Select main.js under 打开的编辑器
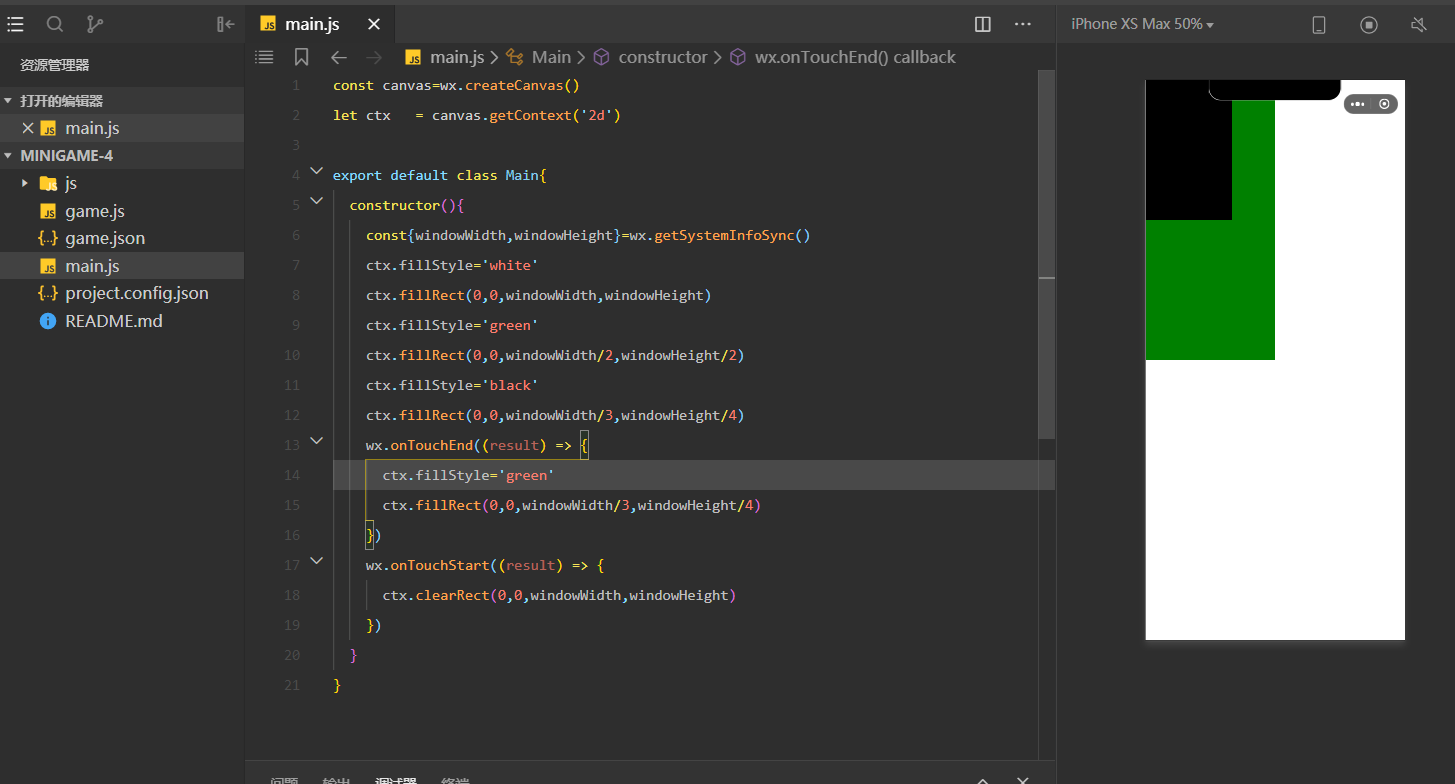Screen dimensions: 1455x784 click(x=92, y=128)
